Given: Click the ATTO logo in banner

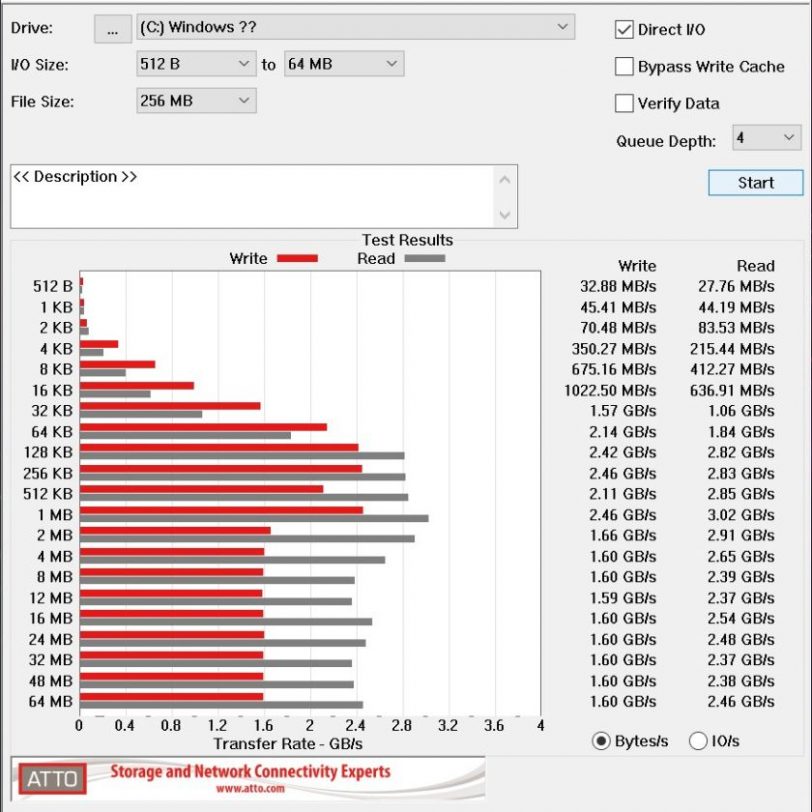Looking at the screenshot, I should click(x=52, y=778).
